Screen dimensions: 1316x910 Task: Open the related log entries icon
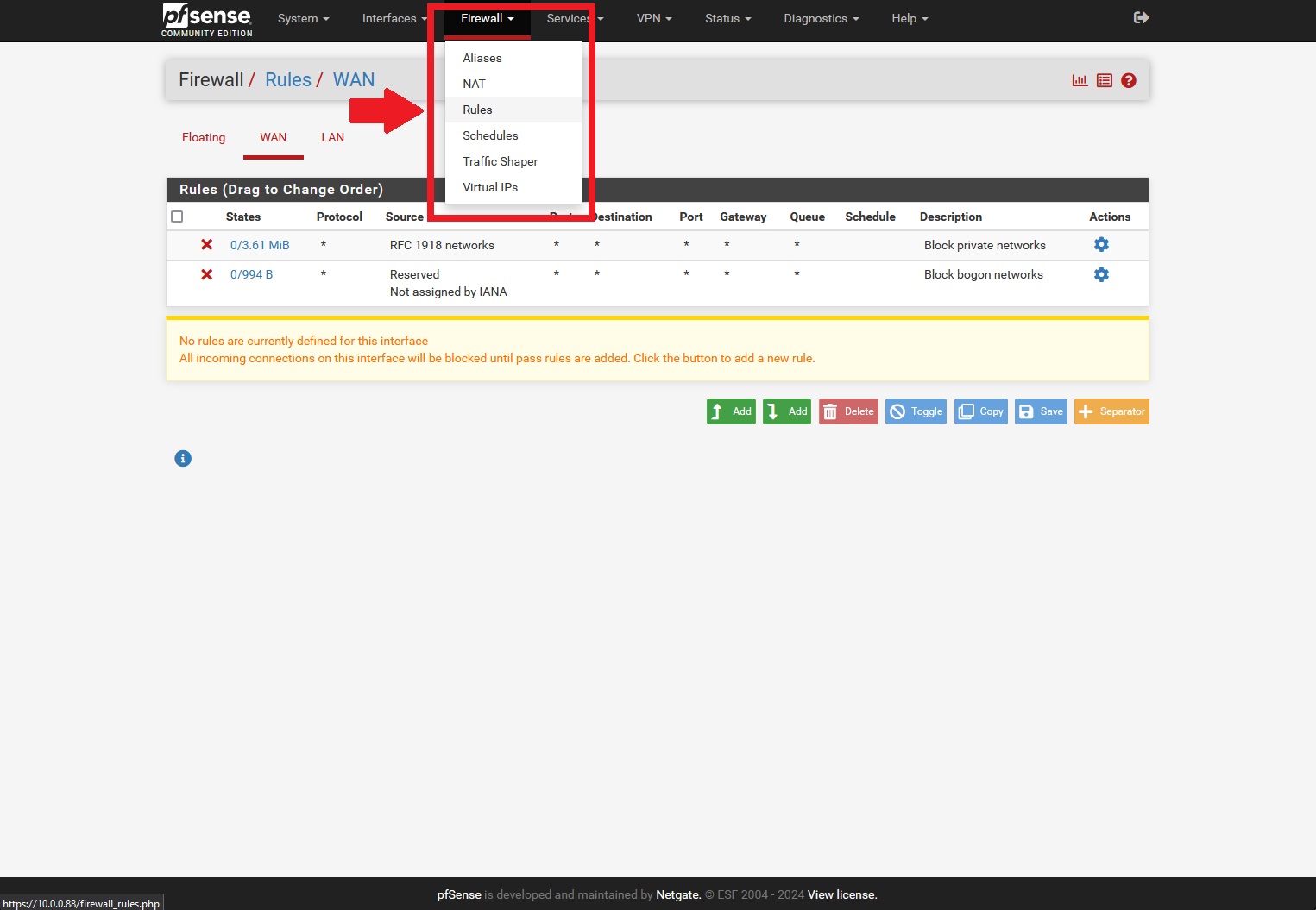click(x=1105, y=80)
